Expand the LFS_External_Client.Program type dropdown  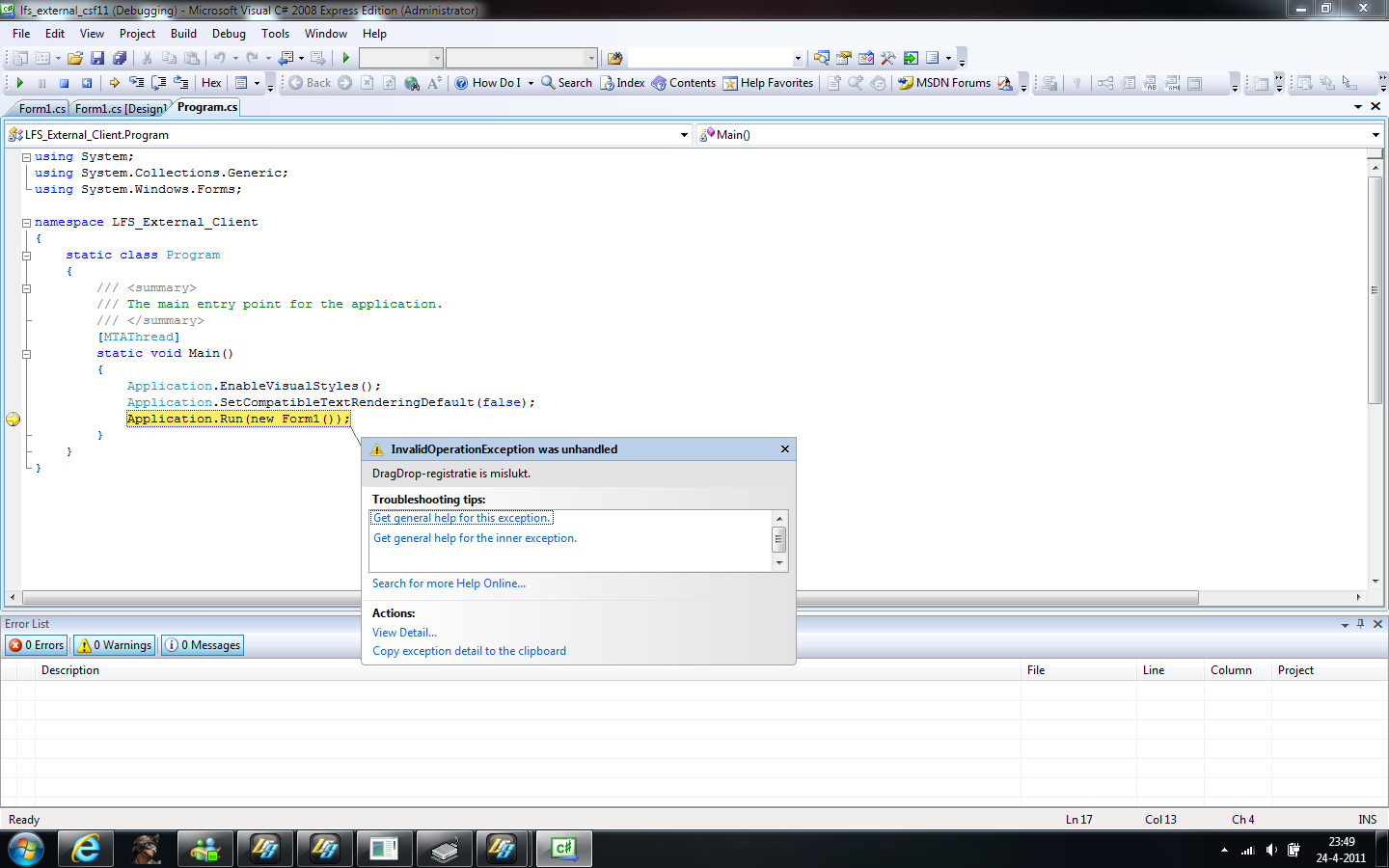pyautogui.click(x=685, y=135)
